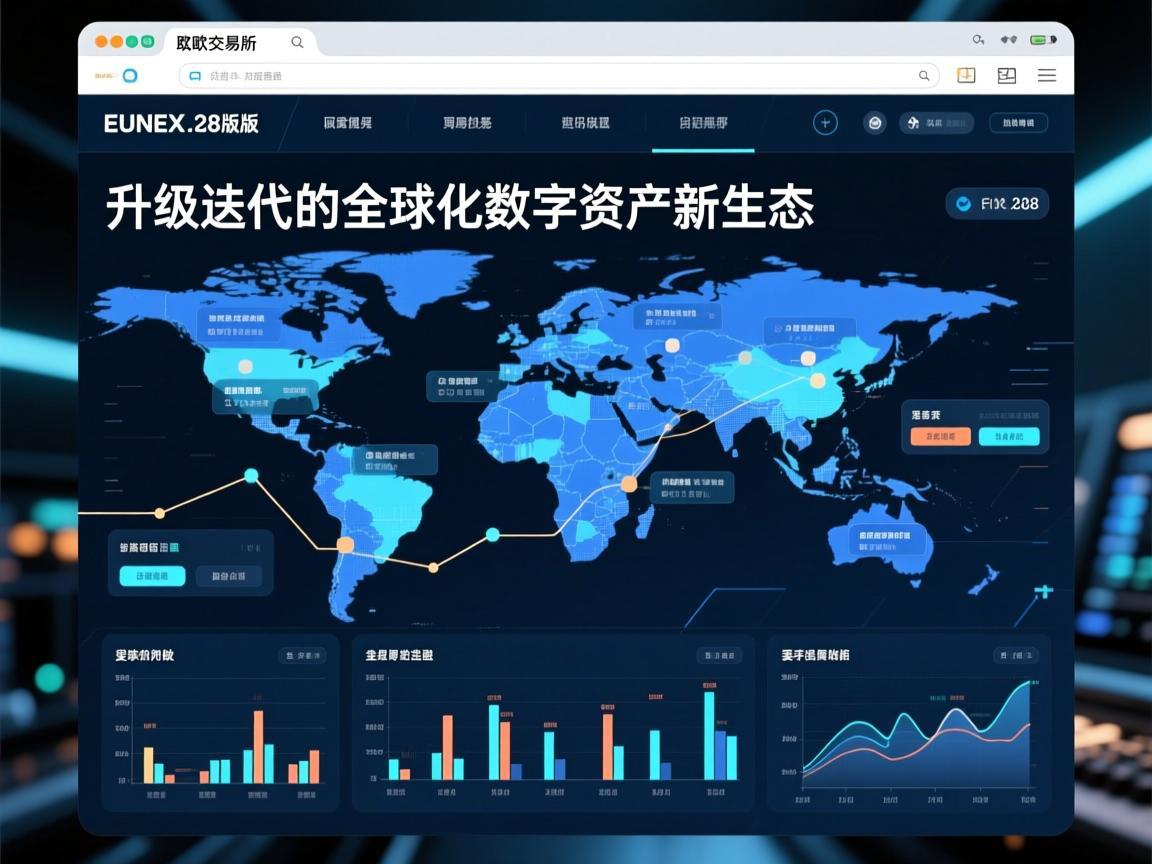Click the search magnifier at address bar end
Image resolution: width=1152 pixels, height=864 pixels.
click(x=924, y=76)
